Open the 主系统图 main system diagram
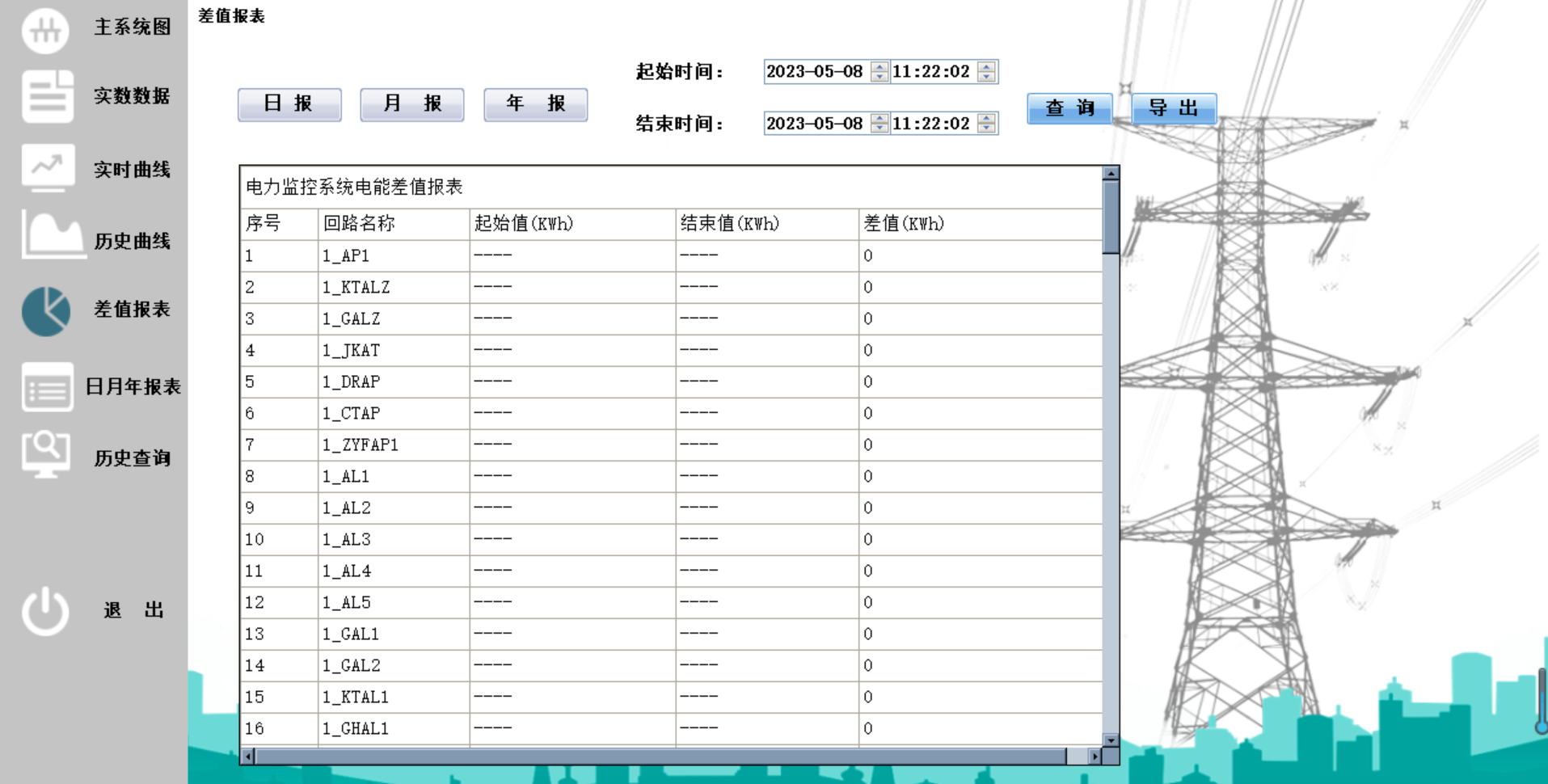The width and height of the screenshot is (1548, 784). tap(46, 31)
